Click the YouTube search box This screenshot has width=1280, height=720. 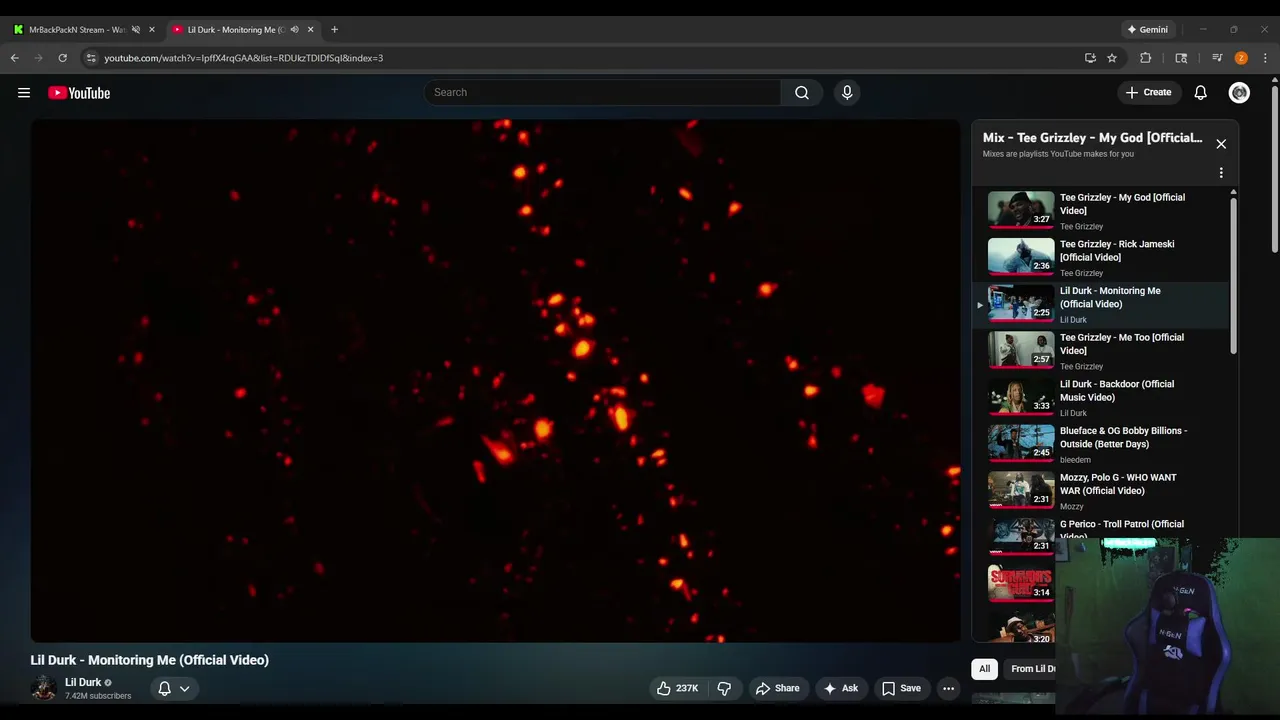click(x=603, y=92)
